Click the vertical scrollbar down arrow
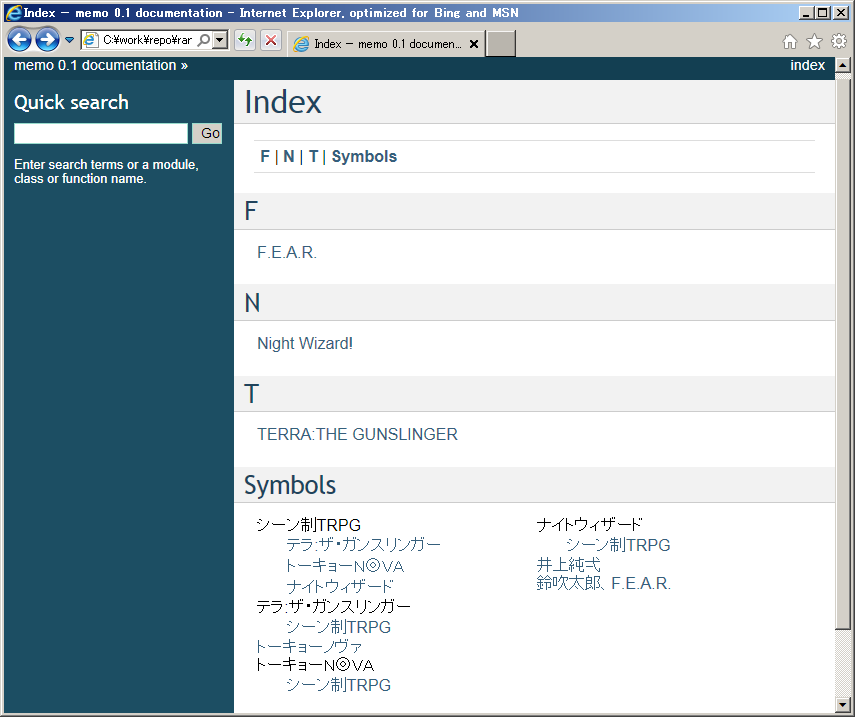 pos(843,706)
